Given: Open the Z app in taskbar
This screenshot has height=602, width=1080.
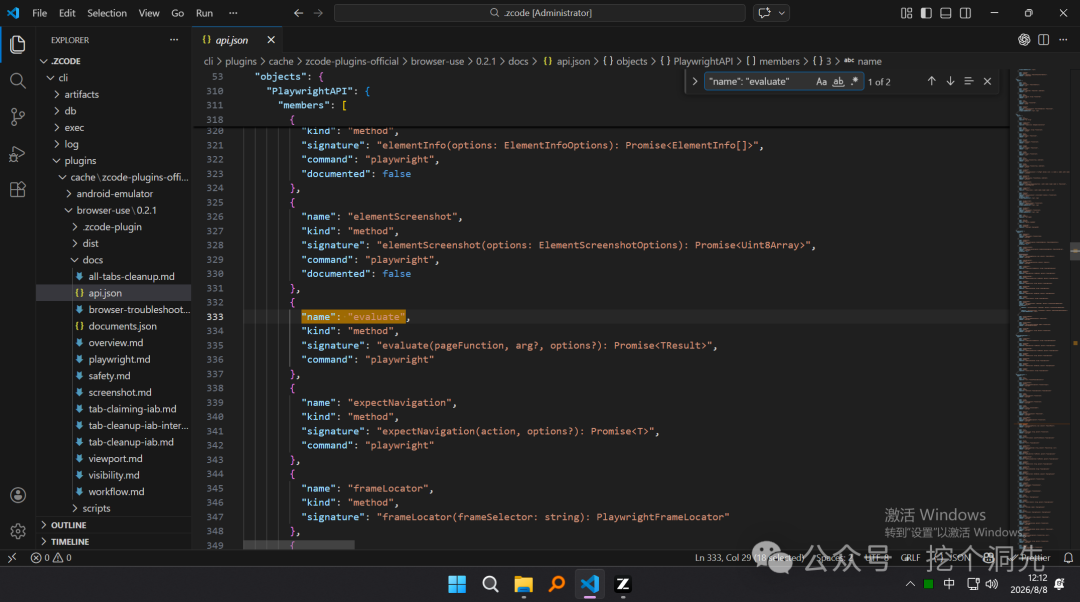Looking at the screenshot, I should point(623,585).
